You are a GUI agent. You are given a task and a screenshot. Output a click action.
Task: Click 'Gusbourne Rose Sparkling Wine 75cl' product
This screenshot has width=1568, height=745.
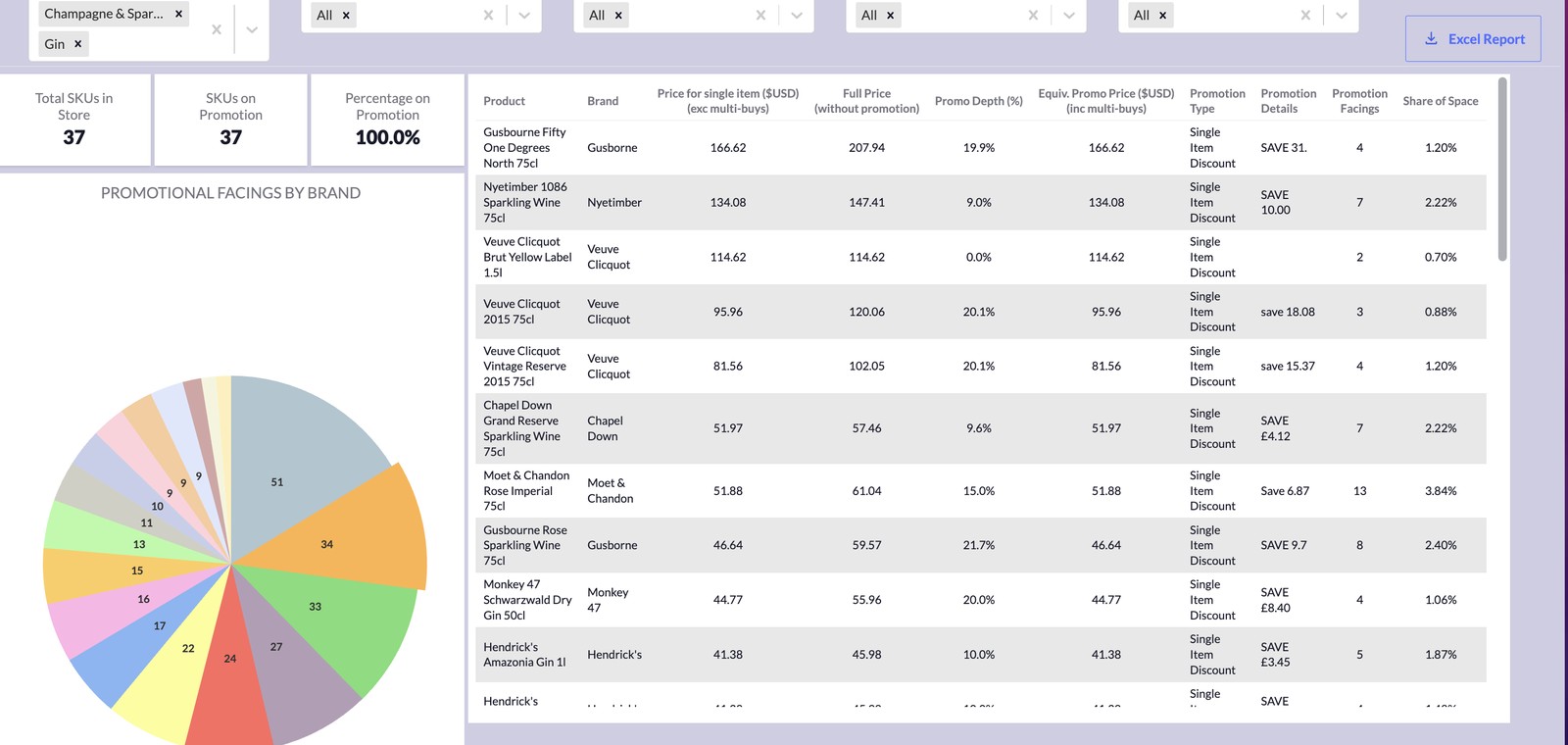pos(524,545)
